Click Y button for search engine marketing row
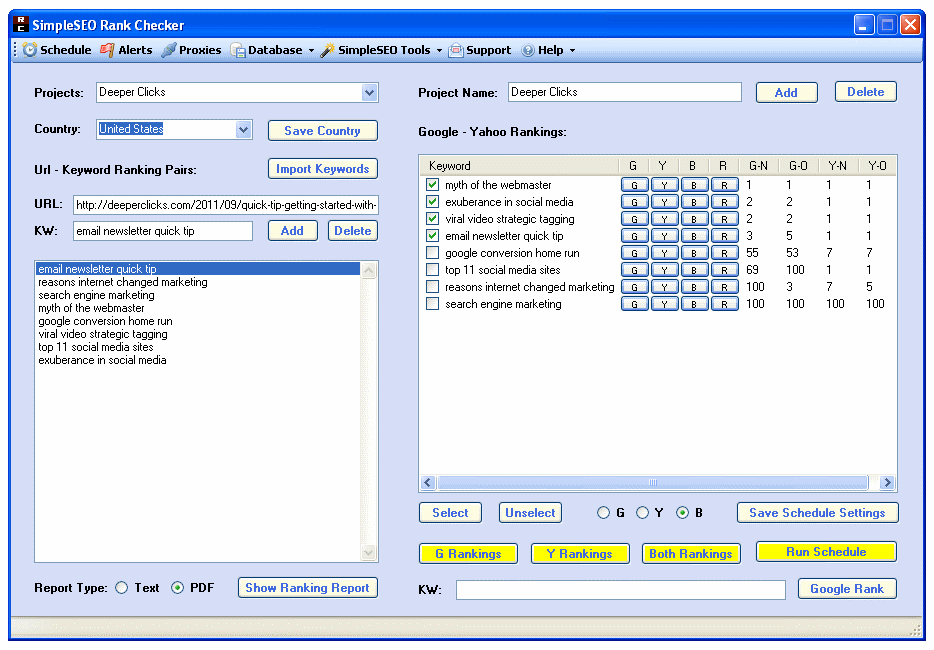The width and height of the screenshot is (934, 650). tap(664, 304)
